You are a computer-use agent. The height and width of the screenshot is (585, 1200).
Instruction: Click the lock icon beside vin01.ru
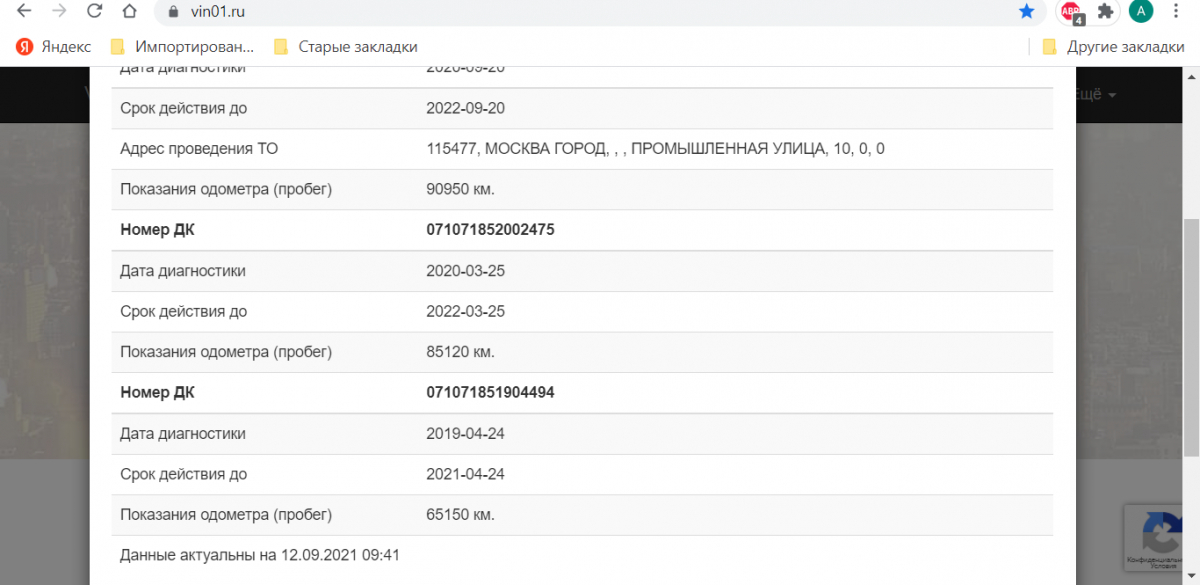click(x=173, y=12)
